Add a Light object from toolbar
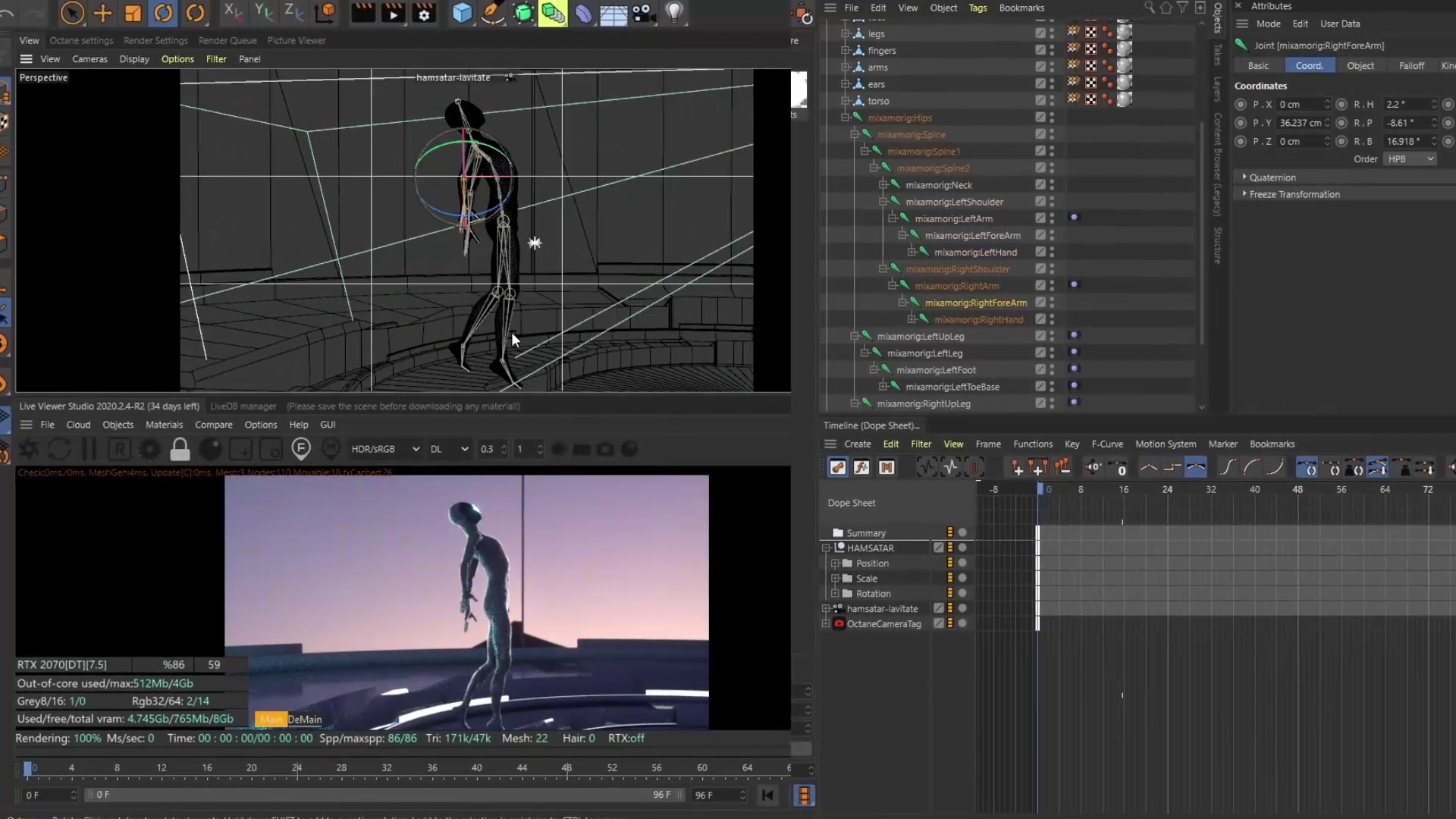This screenshot has width=1456, height=819. [x=674, y=13]
